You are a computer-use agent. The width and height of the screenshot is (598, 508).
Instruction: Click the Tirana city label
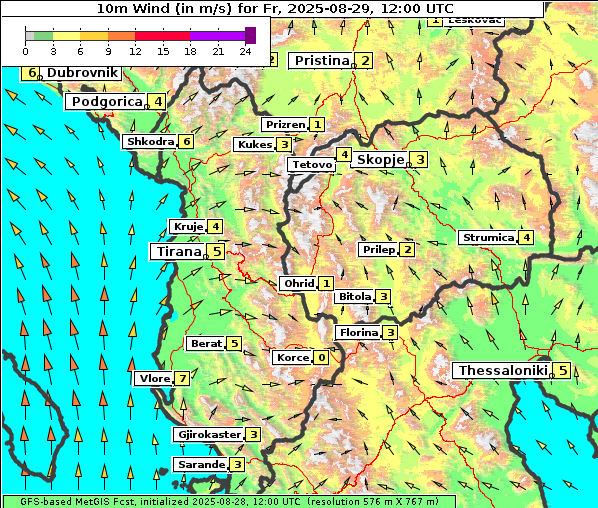pyautogui.click(x=178, y=252)
